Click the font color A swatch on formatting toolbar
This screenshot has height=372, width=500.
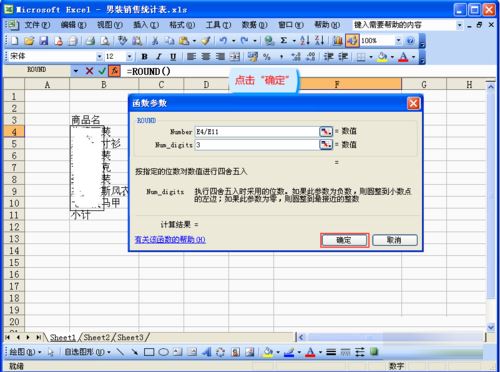pyautogui.click(x=403, y=57)
